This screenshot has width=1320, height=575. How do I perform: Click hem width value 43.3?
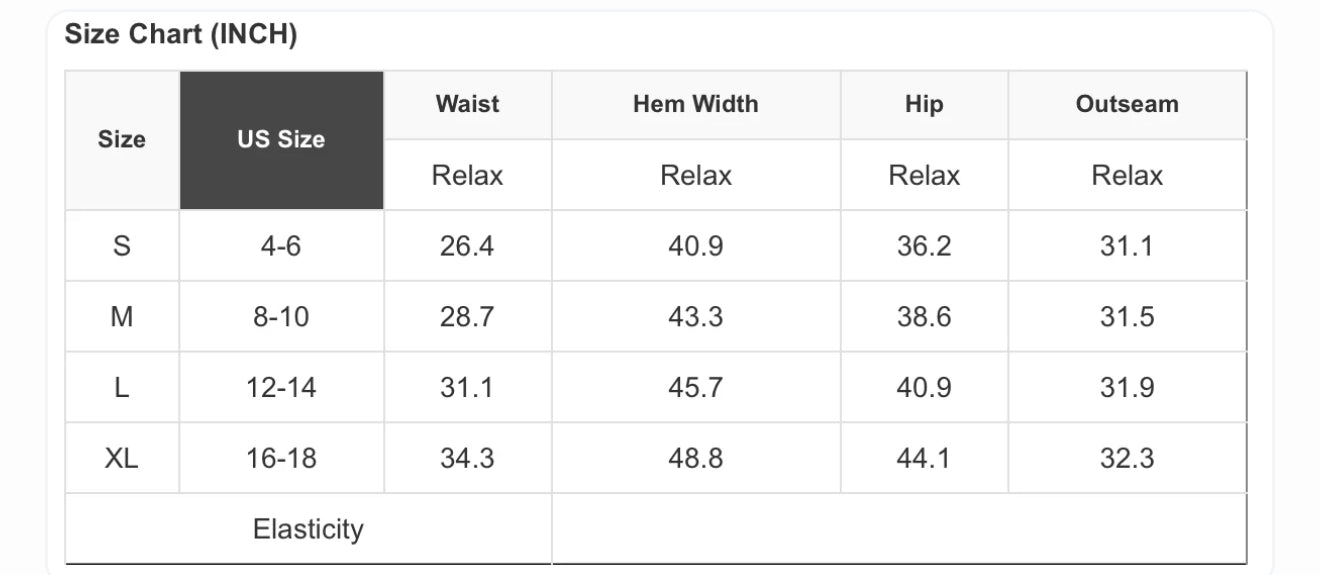point(695,317)
